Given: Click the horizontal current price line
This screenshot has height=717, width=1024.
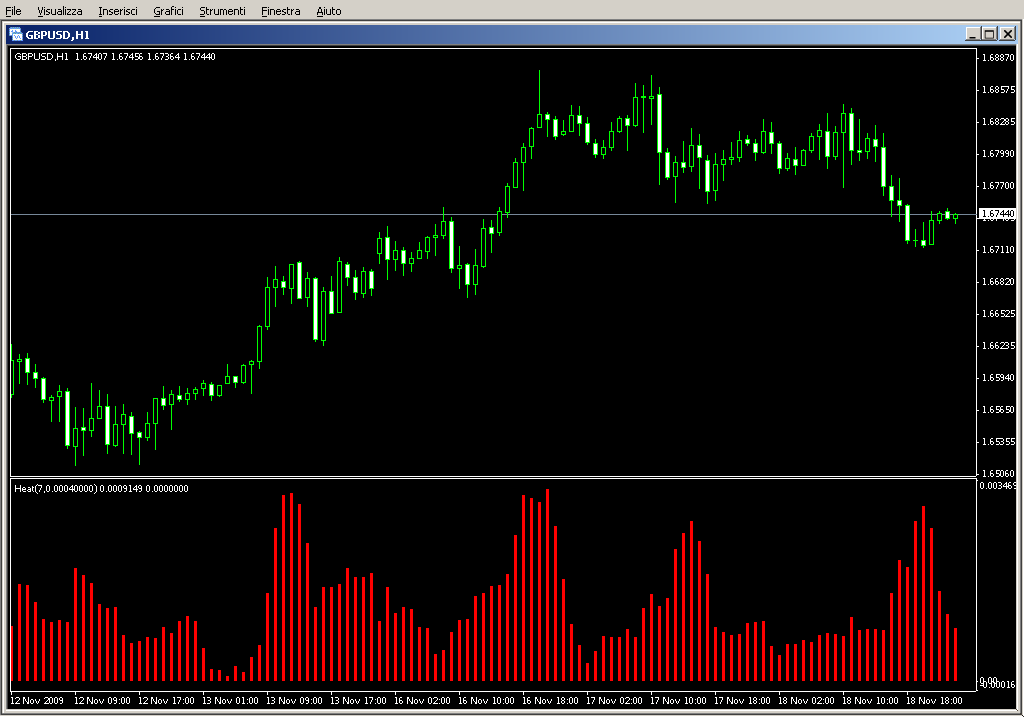Looking at the screenshot, I should [493, 214].
